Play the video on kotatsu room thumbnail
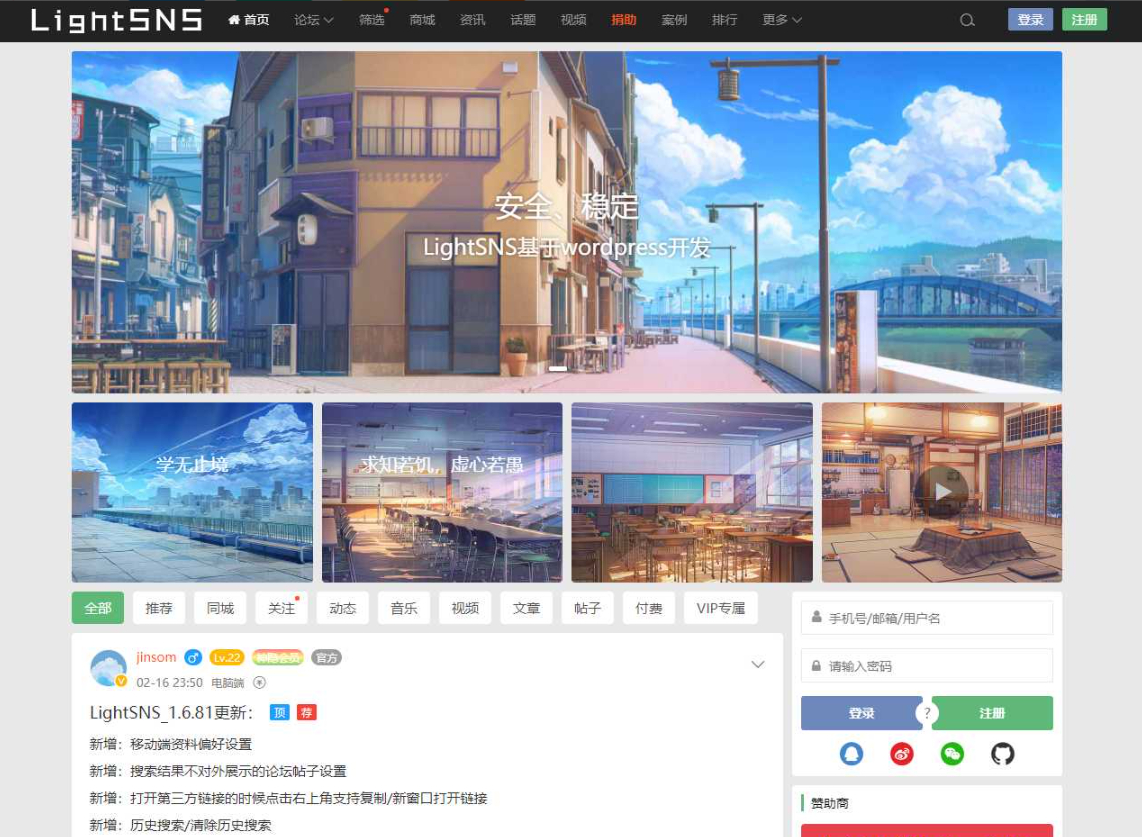Screen dimensions: 1142x837 (x=942, y=492)
